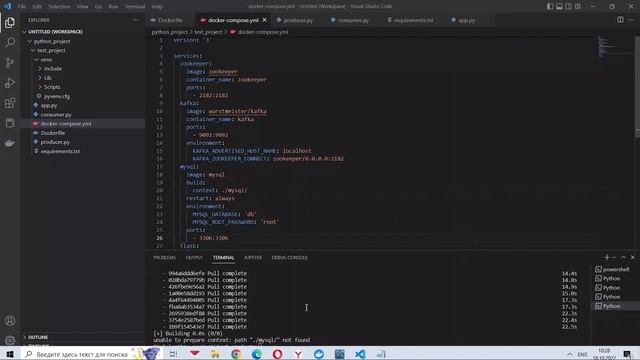Expand the Include folder
This screenshot has width=640, height=360.
coord(53,69)
